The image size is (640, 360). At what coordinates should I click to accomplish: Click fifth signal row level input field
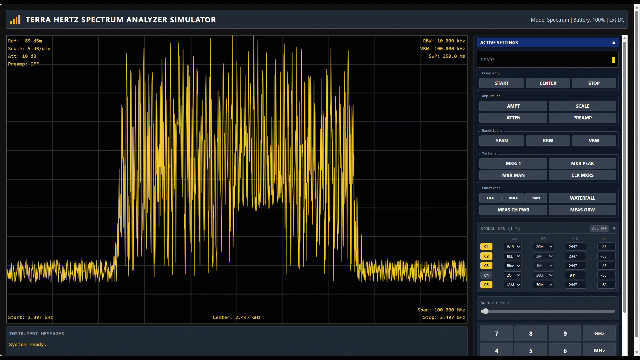click(606, 285)
